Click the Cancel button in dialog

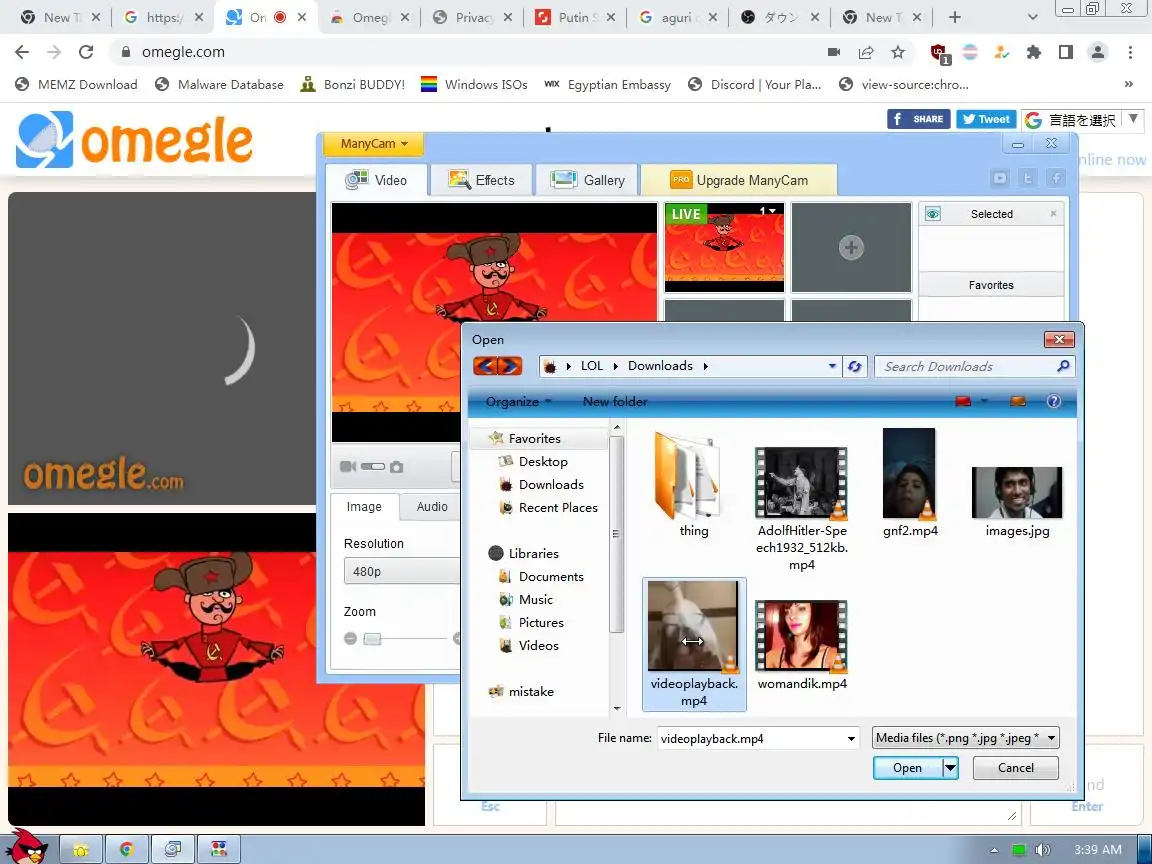point(1015,768)
